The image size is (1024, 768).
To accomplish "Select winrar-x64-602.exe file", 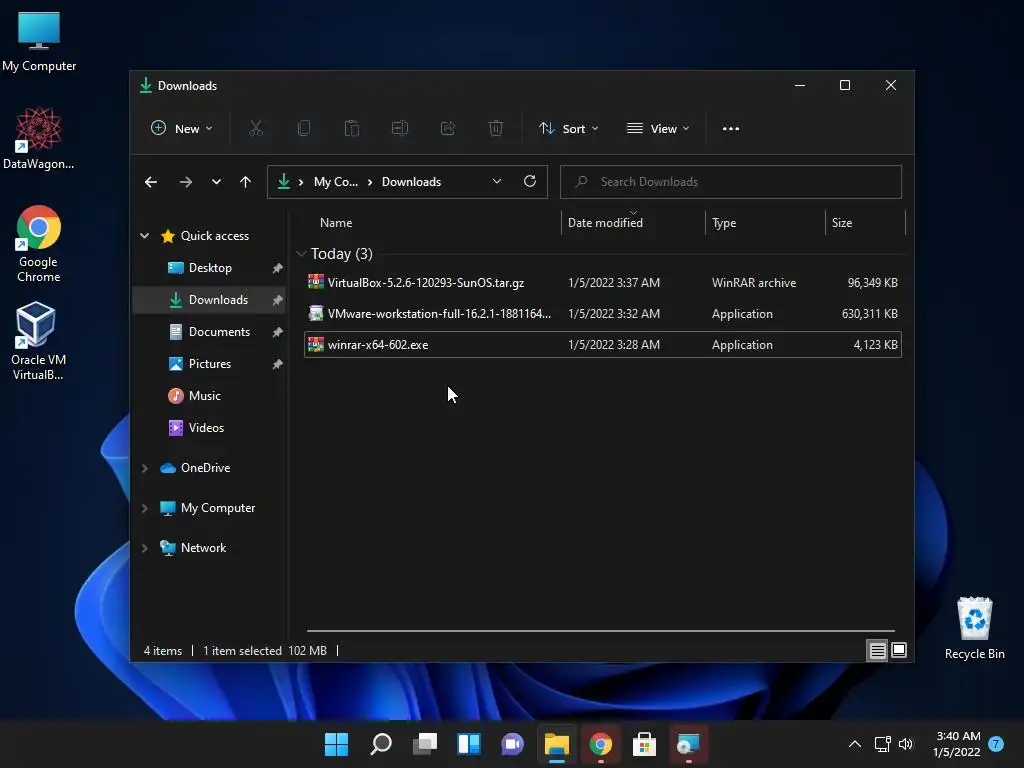I will point(603,345).
